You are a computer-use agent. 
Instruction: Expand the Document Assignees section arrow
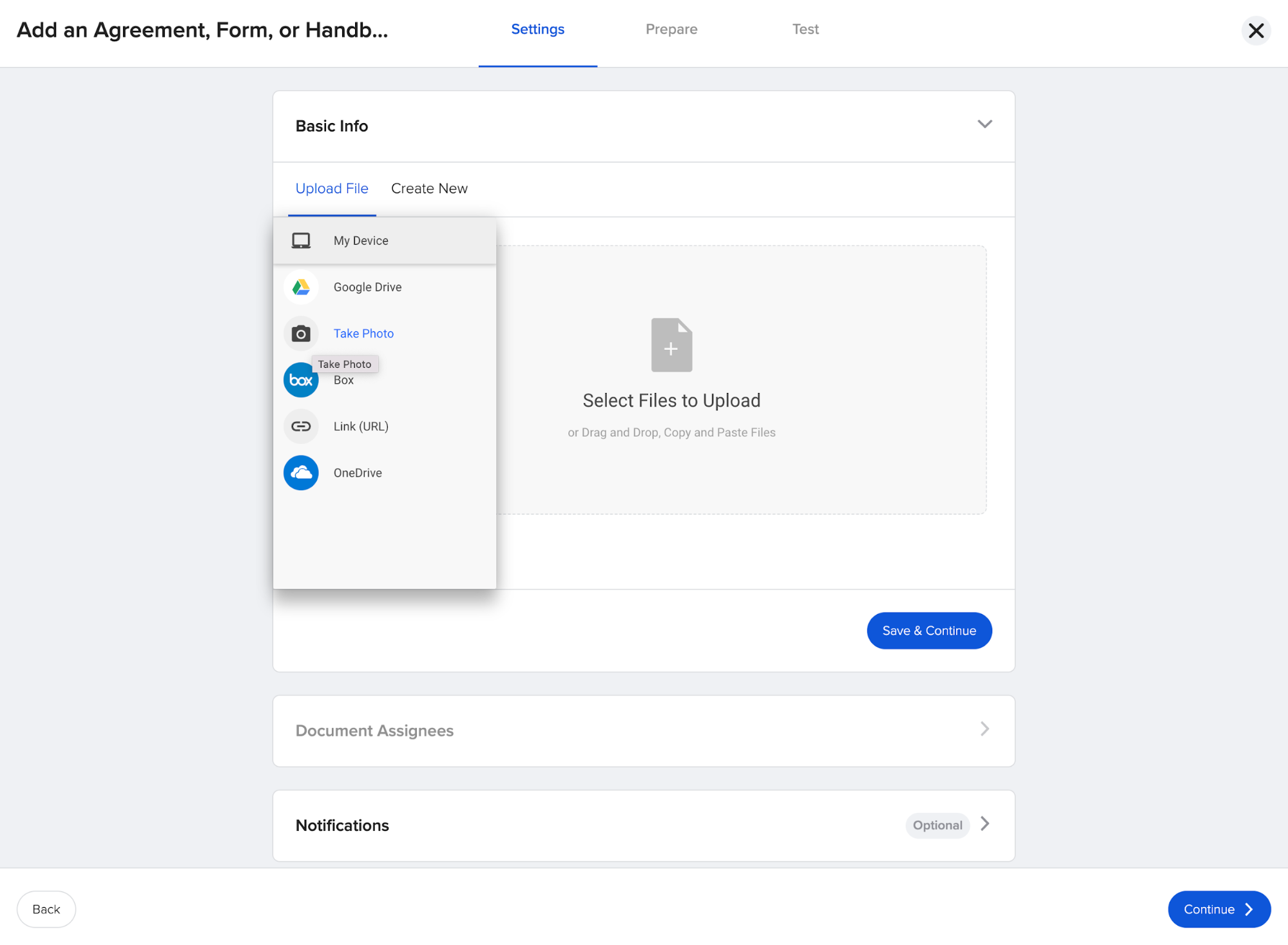(985, 729)
